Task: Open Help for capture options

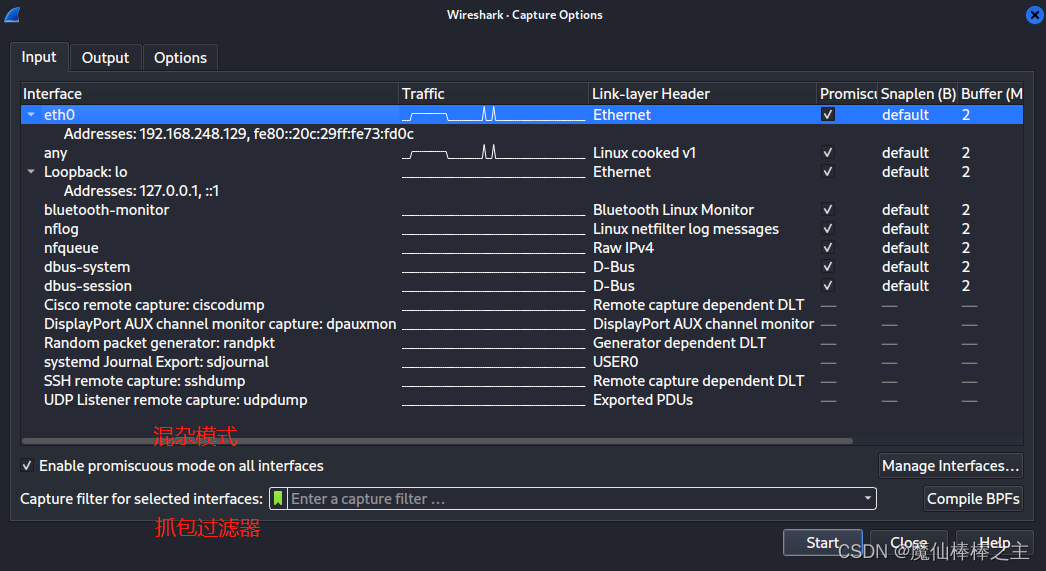Action: pyautogui.click(x=994, y=543)
